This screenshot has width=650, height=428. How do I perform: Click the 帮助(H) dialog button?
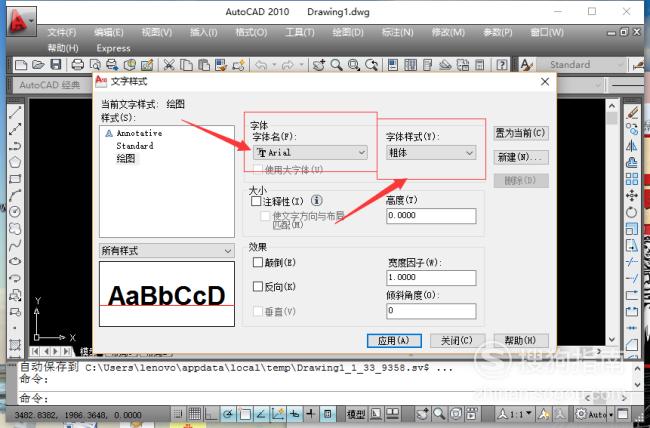click(521, 341)
